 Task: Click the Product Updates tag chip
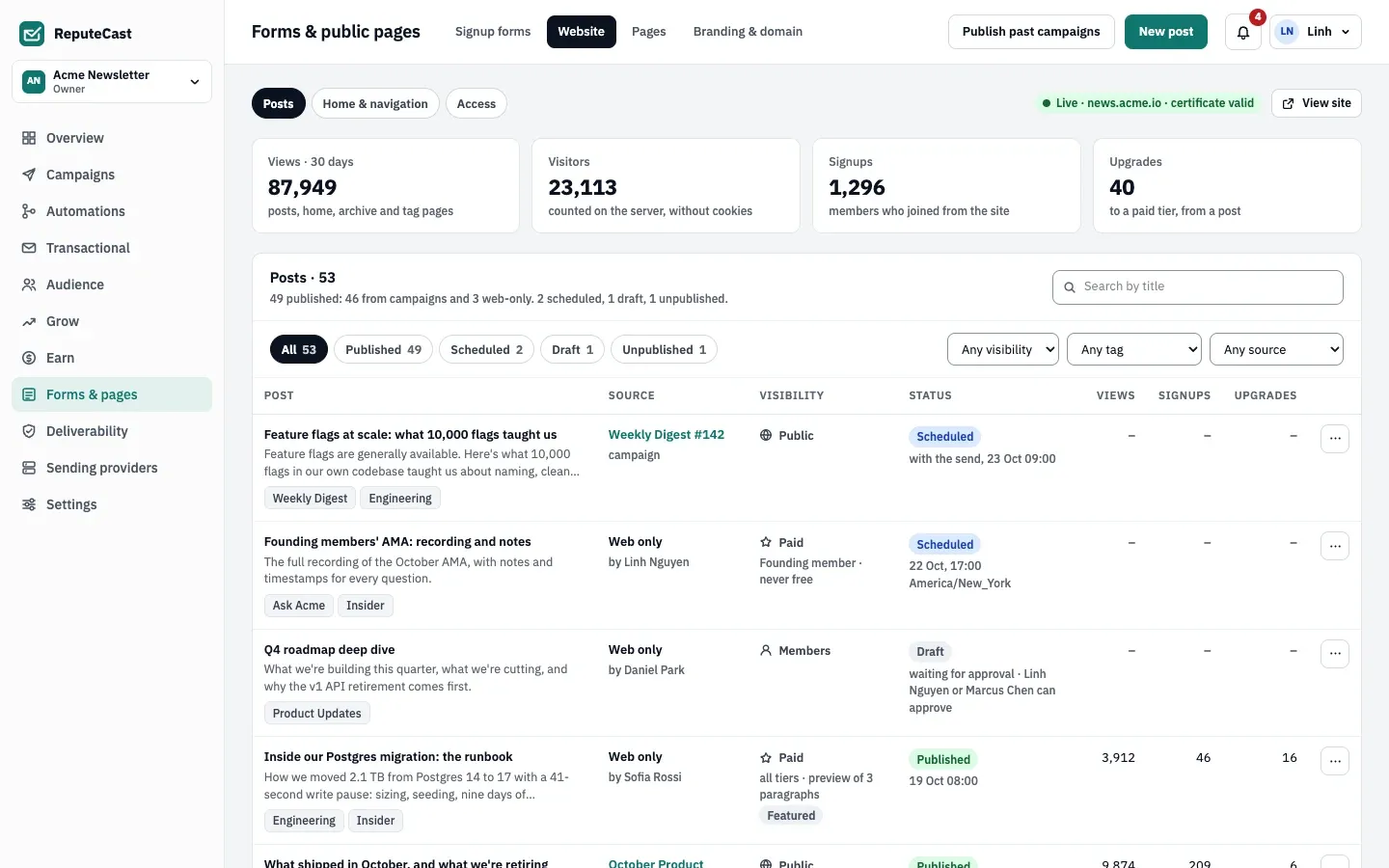point(316,714)
